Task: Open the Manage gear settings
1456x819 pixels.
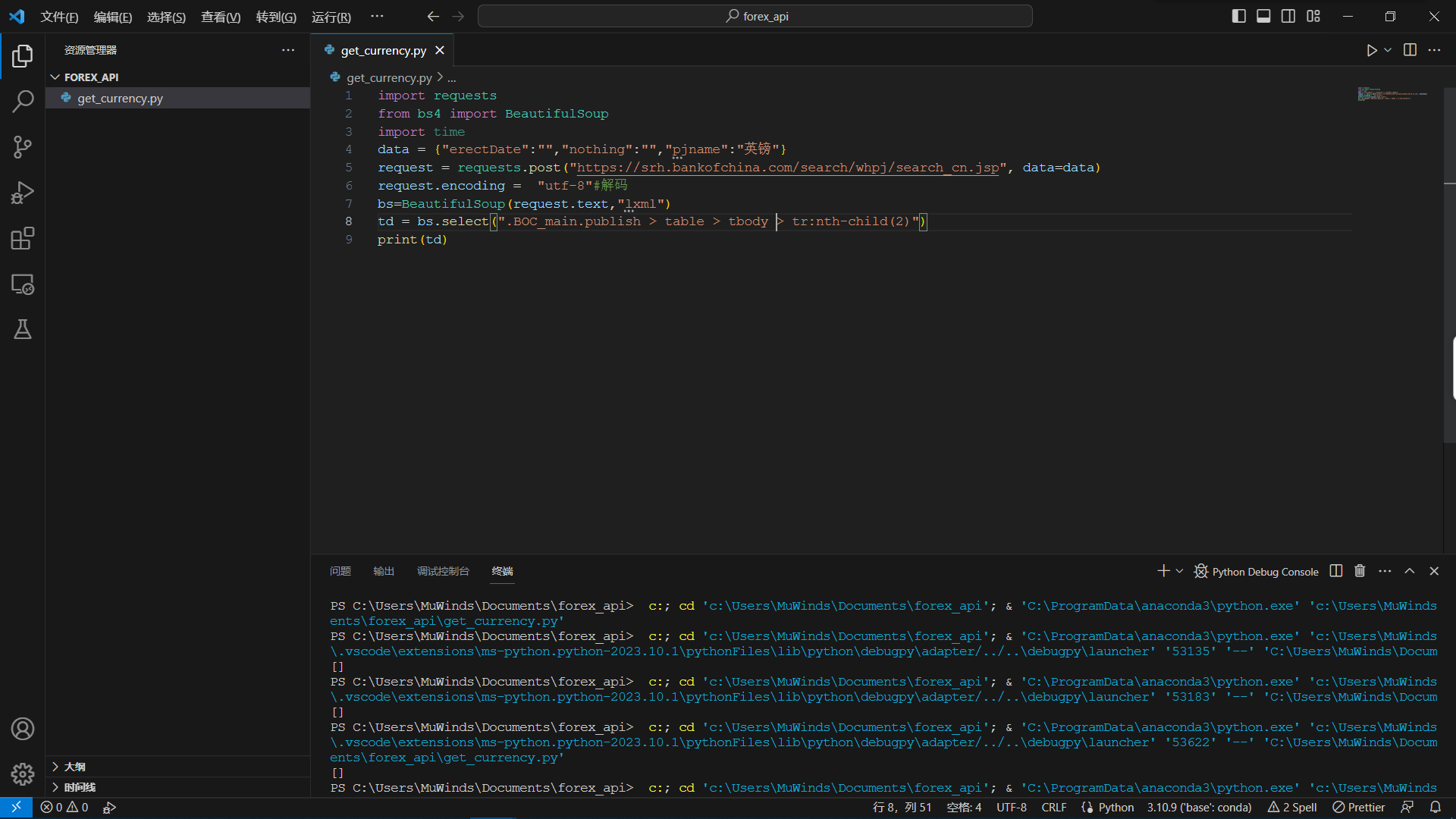Action: click(23, 774)
